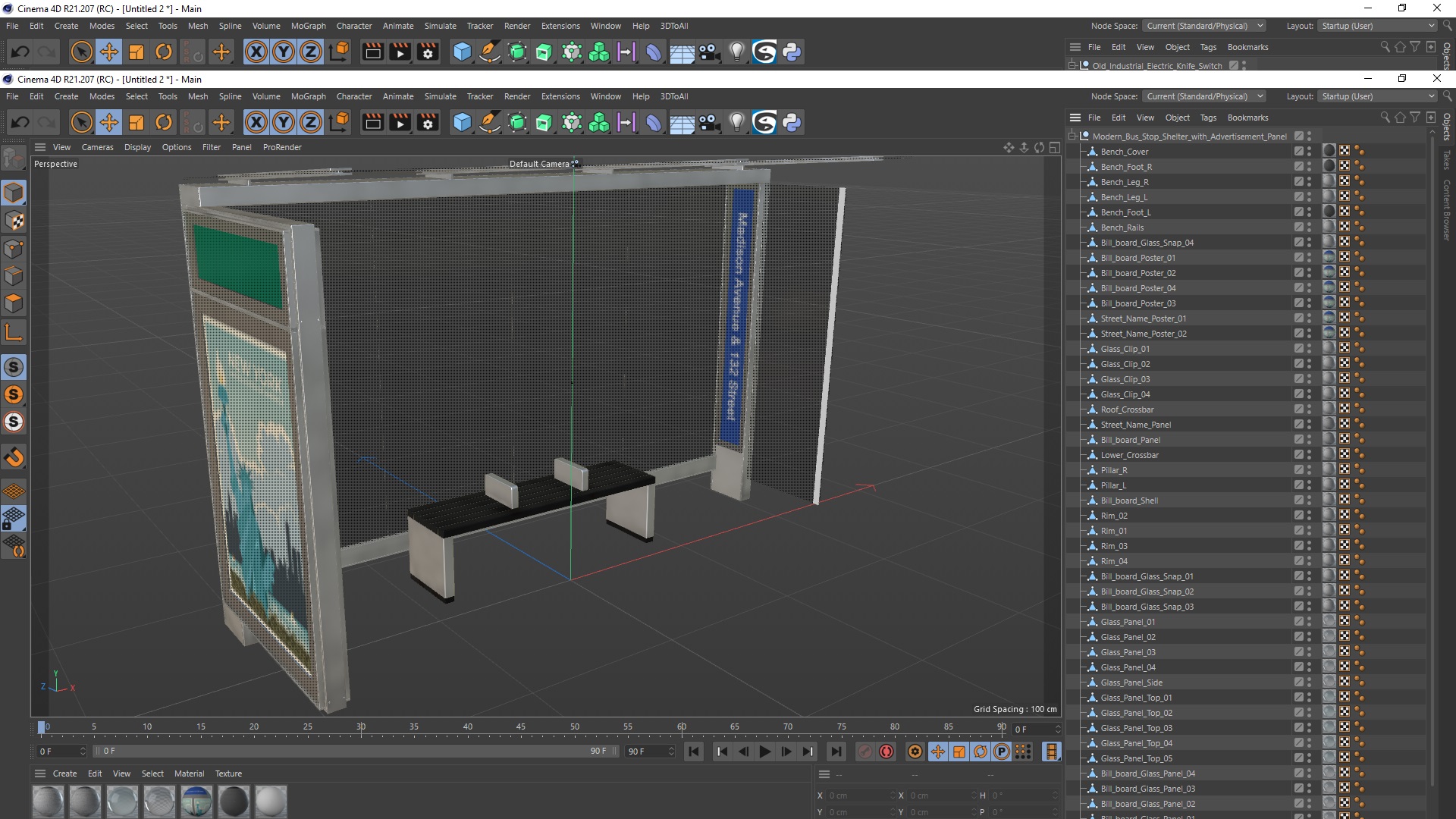Open Object manager Tags menu in front window
This screenshot has width=1456, height=819.
point(1208,118)
